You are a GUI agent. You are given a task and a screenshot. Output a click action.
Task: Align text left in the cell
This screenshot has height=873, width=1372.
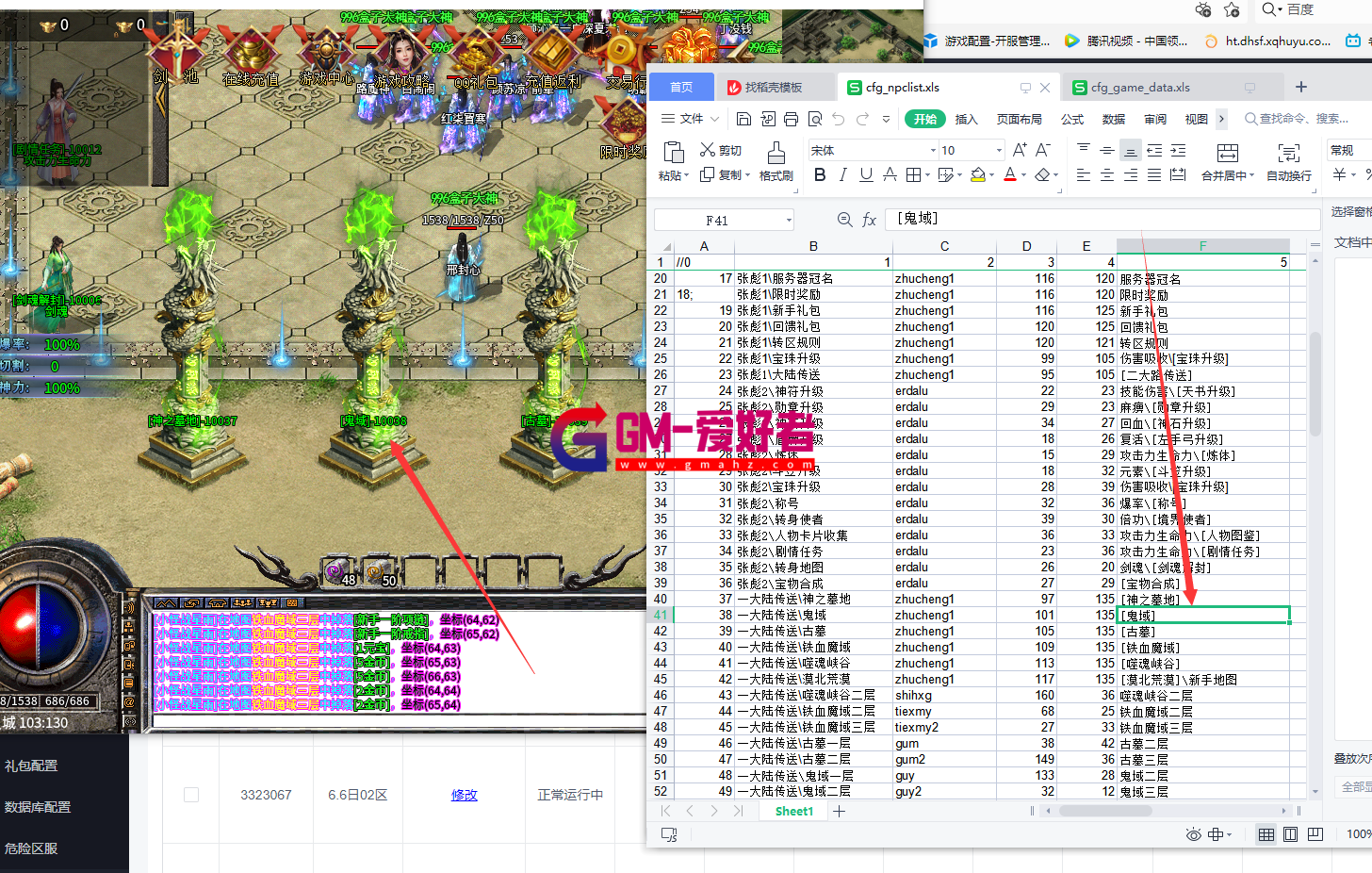tap(1084, 175)
